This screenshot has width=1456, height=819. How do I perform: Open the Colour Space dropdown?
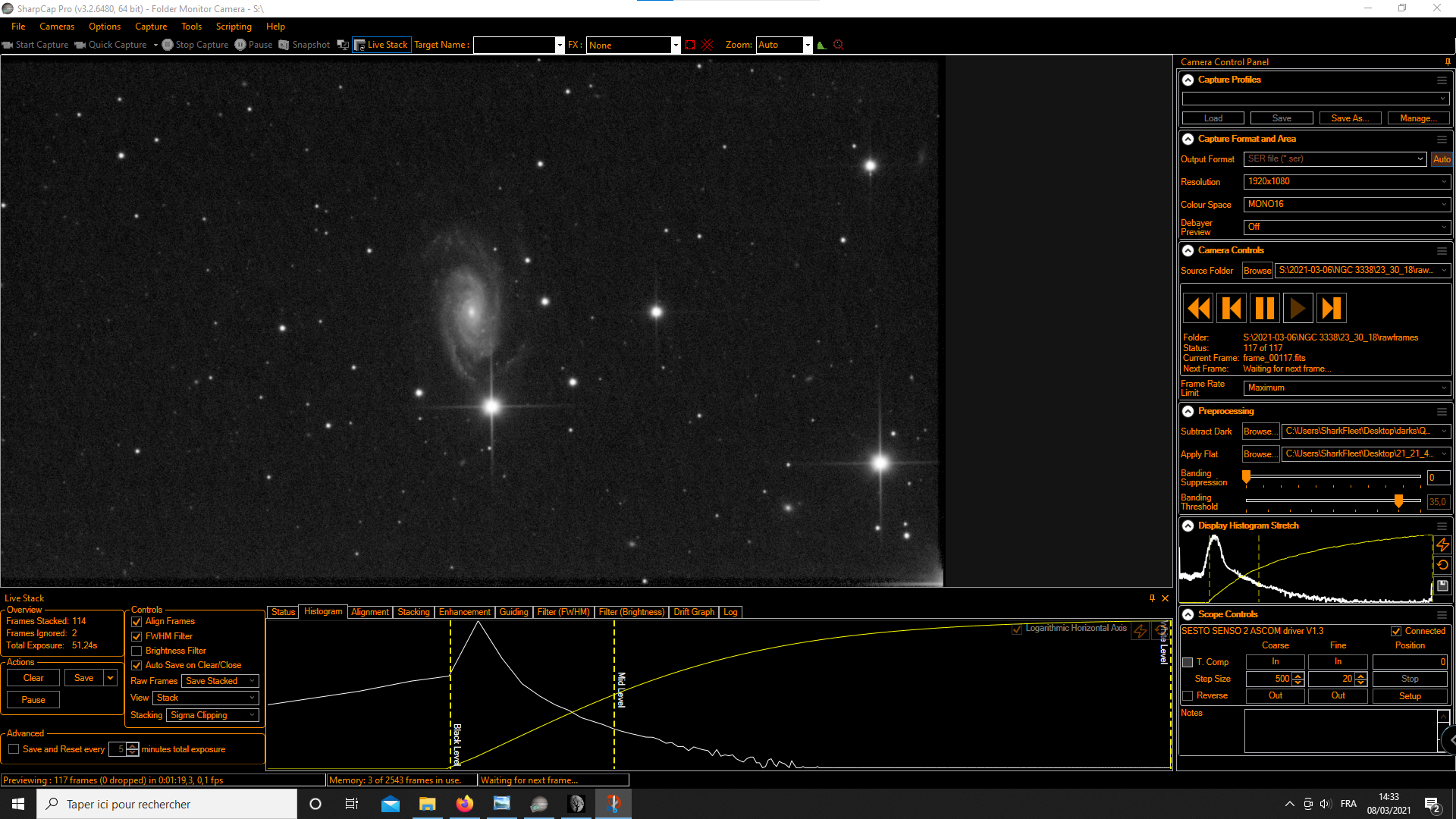pyautogui.click(x=1347, y=204)
